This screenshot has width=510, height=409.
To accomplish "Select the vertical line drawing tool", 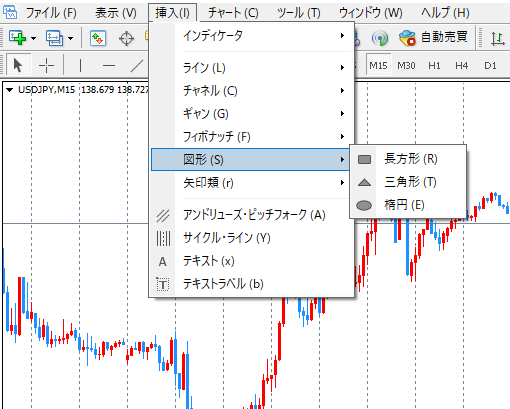I will click(80, 65).
